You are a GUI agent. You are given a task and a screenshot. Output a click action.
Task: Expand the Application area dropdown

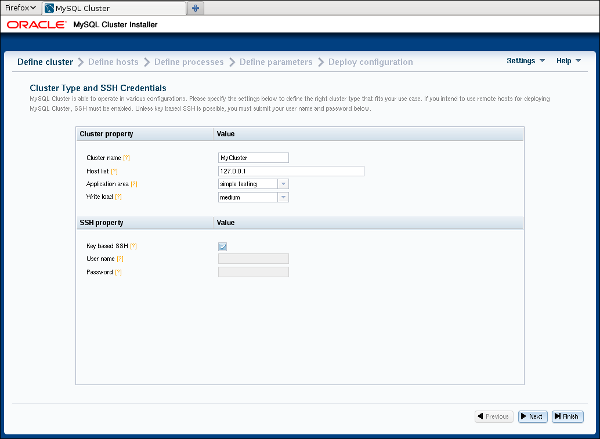coord(283,184)
